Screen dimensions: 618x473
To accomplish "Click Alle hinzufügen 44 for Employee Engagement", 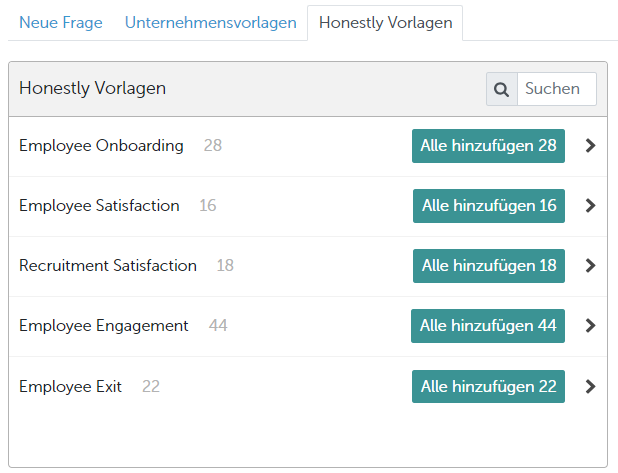I will click(x=487, y=325).
